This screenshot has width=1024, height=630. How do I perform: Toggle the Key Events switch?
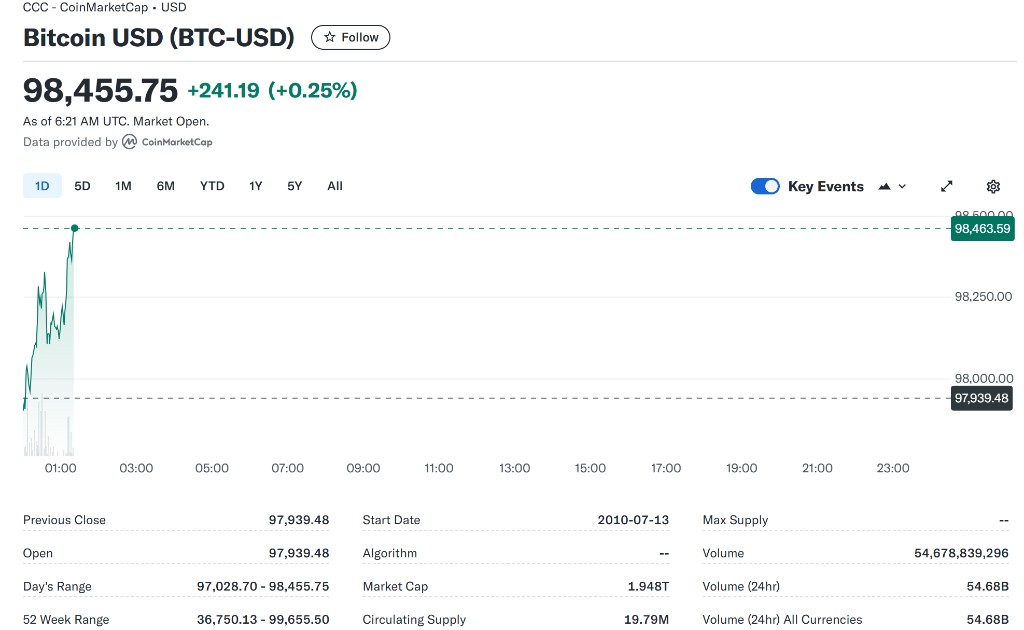(765, 186)
